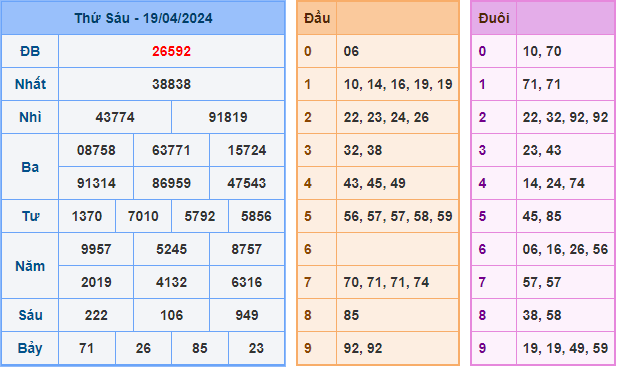
Task: Click Đuôi values 06, 16, 26, 56
Action: 565,249
